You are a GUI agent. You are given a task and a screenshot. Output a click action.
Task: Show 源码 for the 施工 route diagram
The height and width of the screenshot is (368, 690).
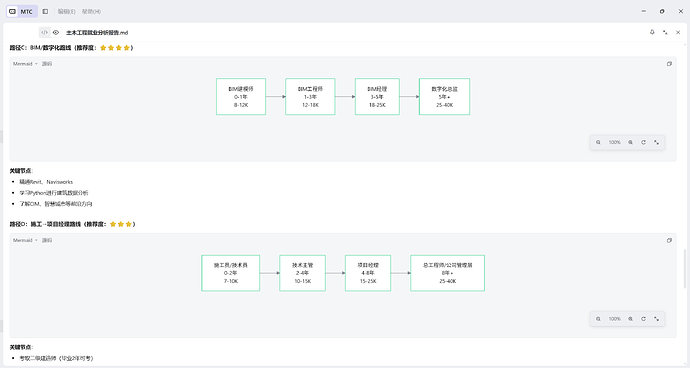click(47, 240)
